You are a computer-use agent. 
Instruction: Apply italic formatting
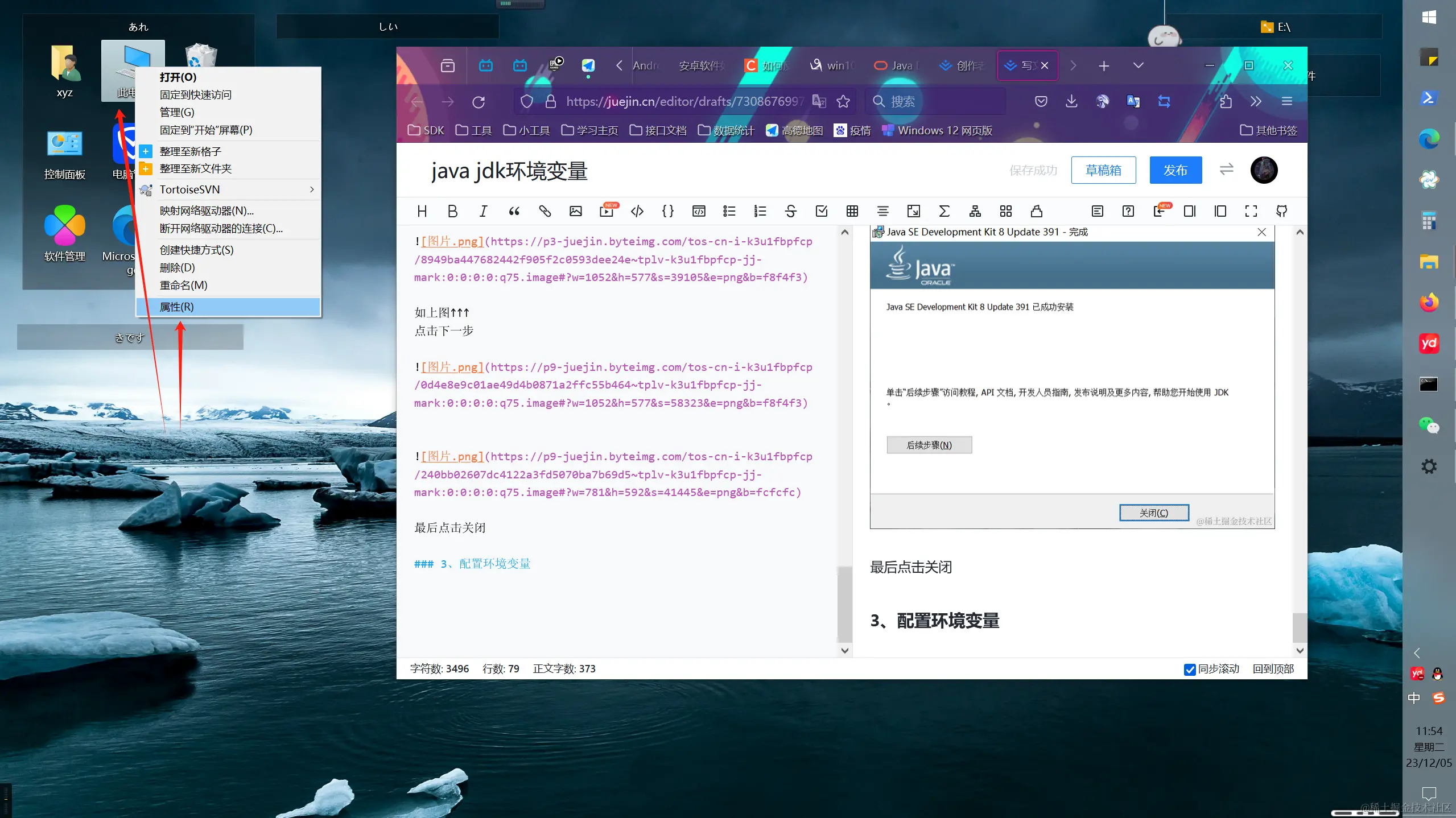click(482, 211)
